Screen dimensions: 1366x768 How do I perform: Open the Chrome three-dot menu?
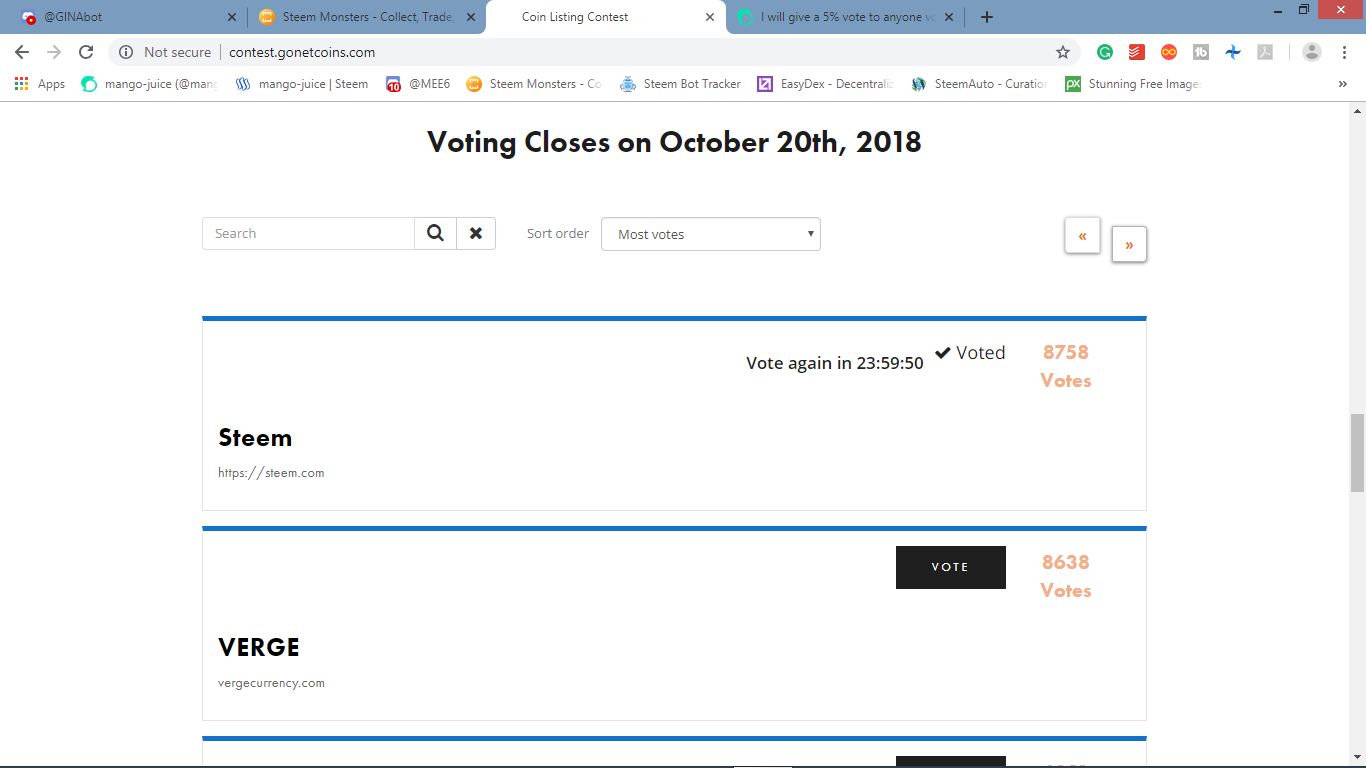pyautogui.click(x=1344, y=52)
